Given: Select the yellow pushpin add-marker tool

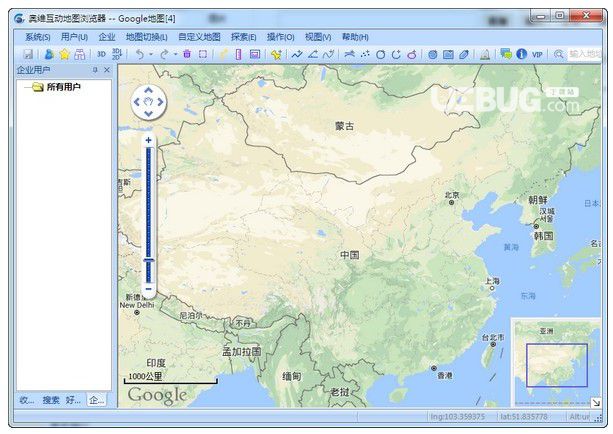Looking at the screenshot, I should (276, 54).
